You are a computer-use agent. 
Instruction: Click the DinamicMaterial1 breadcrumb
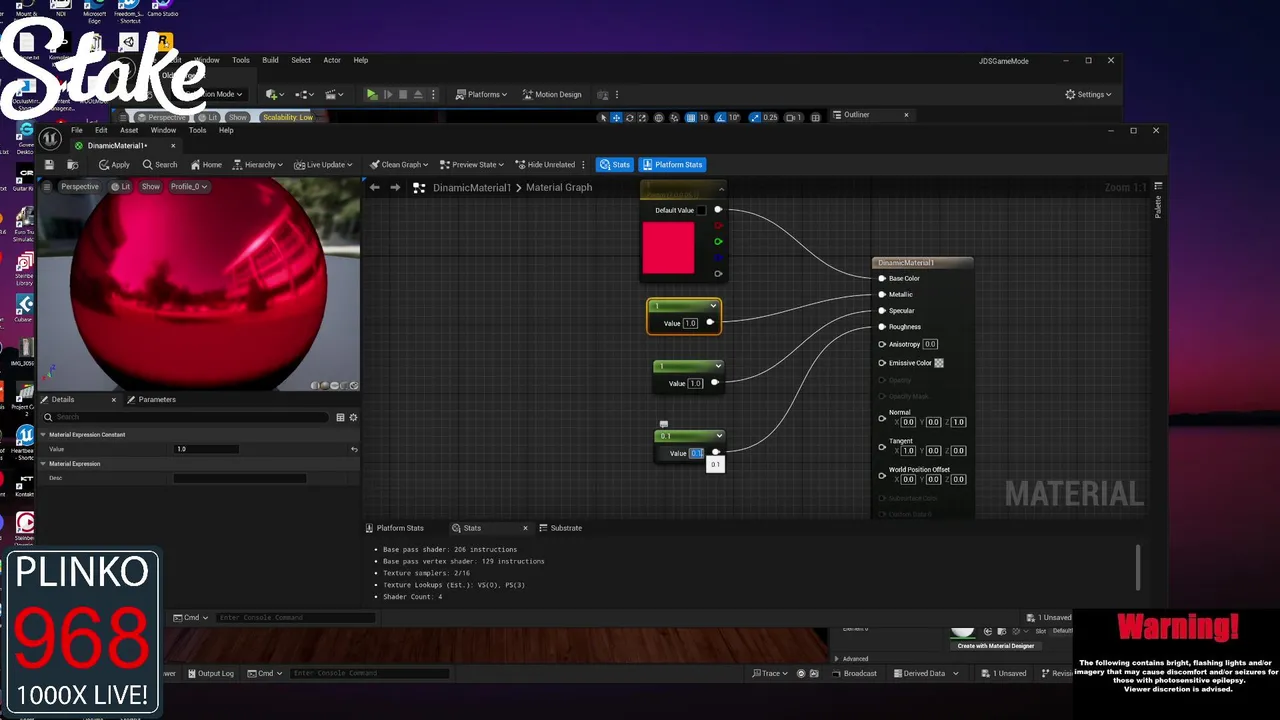click(x=472, y=187)
